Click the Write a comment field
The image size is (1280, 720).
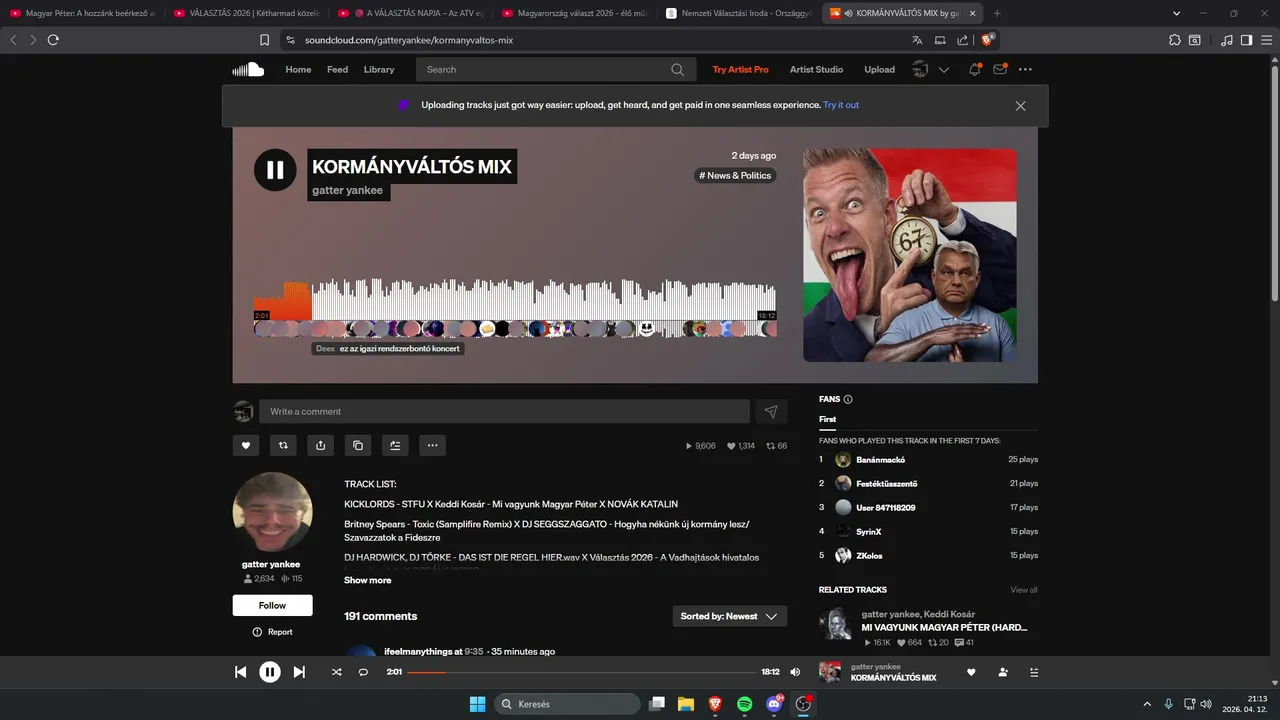(504, 411)
